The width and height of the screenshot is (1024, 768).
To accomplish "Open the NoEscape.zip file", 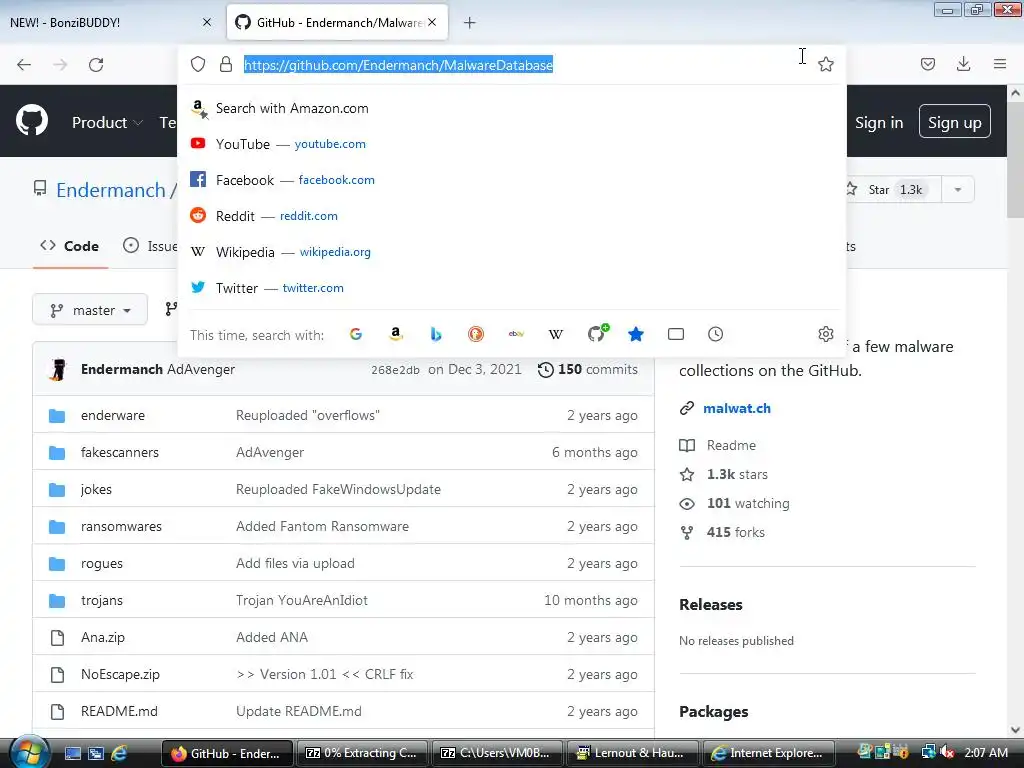I will point(120,675).
